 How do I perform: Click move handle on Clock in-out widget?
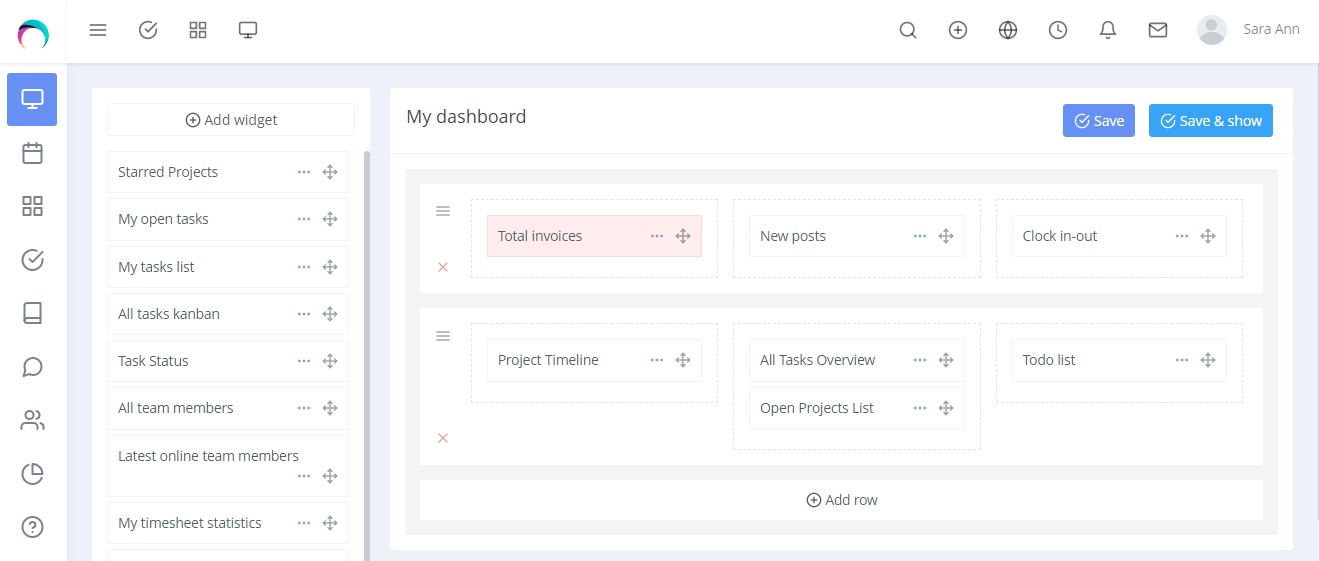pyautogui.click(x=1208, y=236)
